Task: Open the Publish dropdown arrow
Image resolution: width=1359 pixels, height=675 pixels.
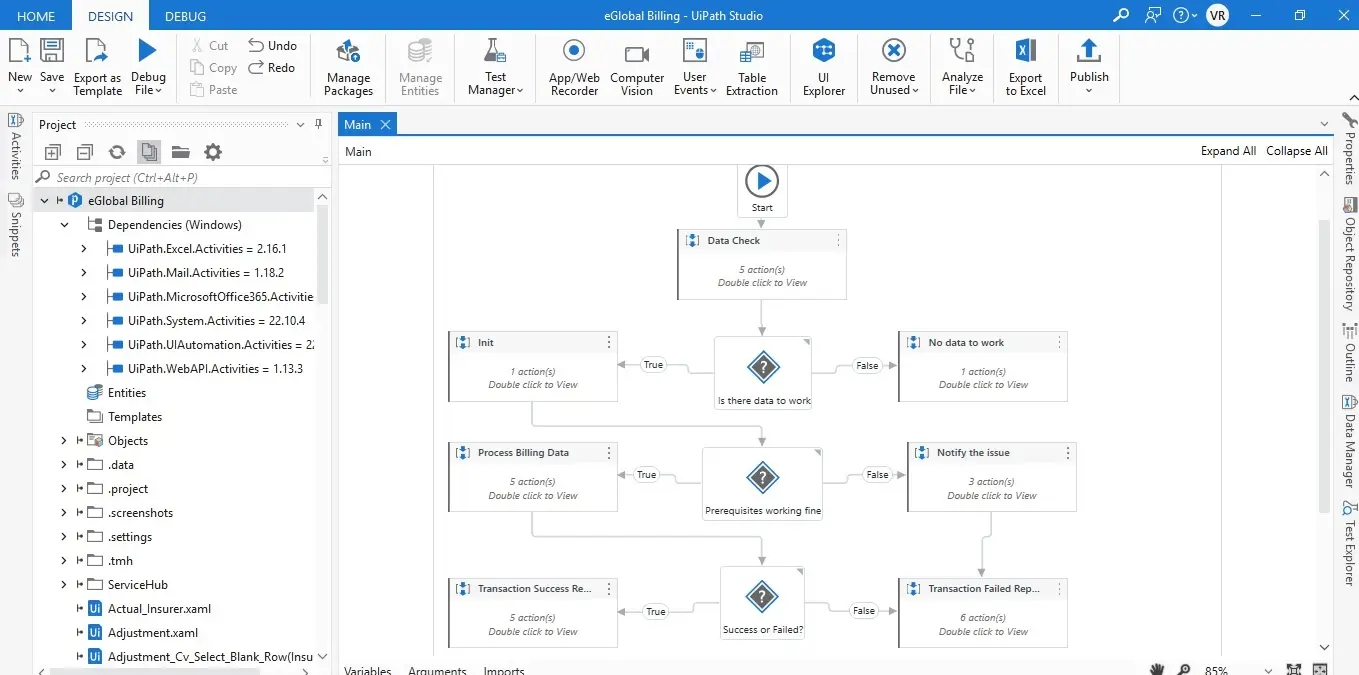Action: 1089,91
